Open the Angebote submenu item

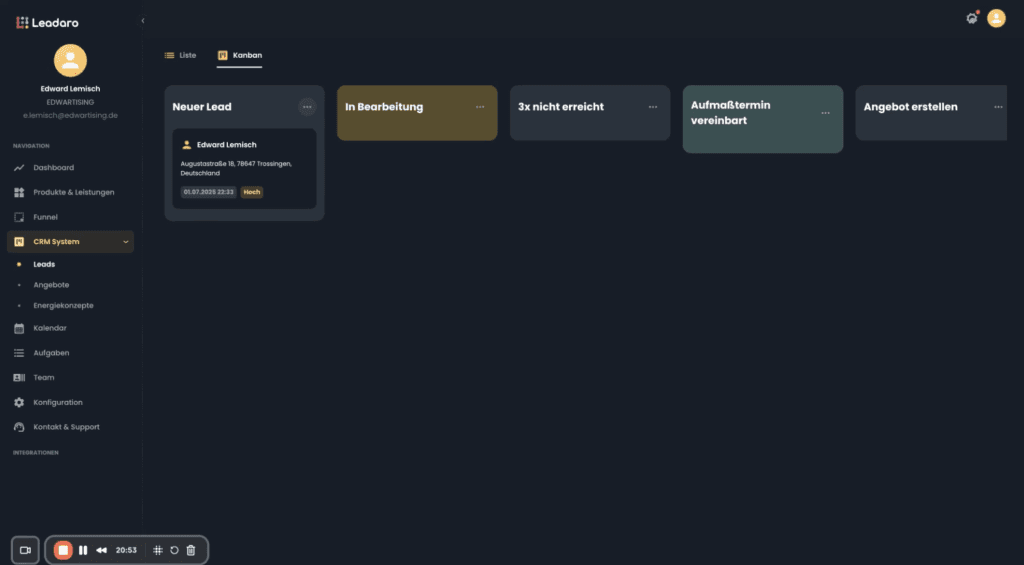(x=51, y=285)
